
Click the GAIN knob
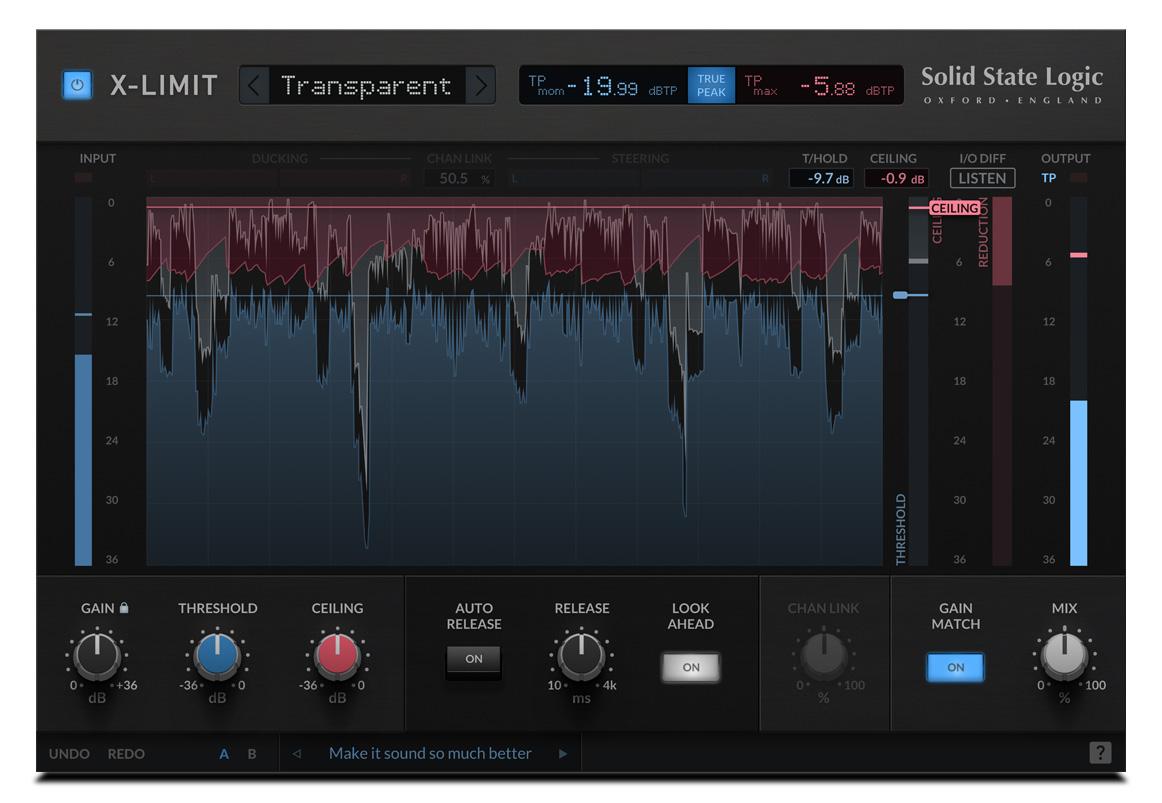[x=97, y=656]
